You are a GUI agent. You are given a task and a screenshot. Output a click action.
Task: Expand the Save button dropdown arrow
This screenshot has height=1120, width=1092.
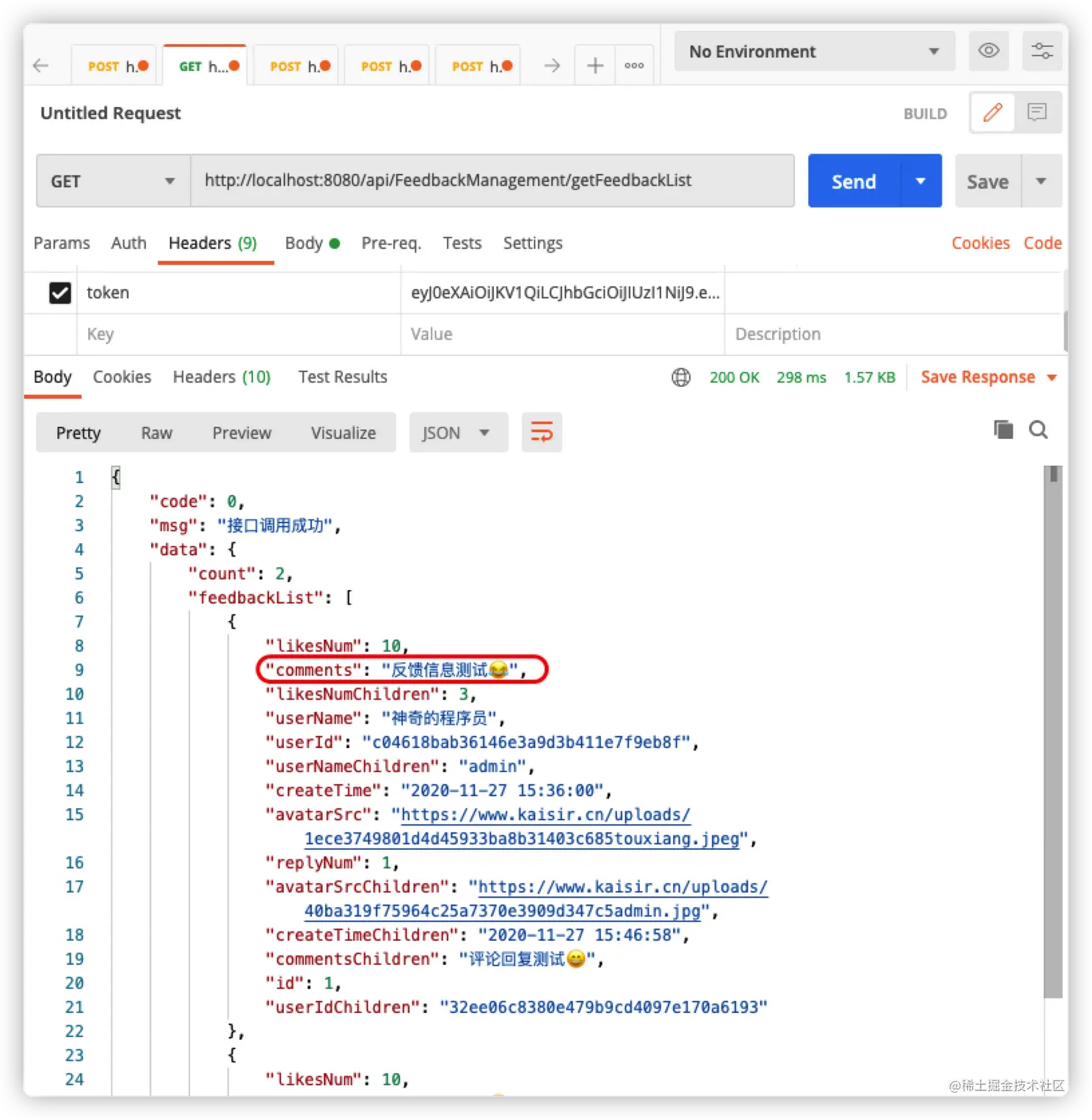point(1041,181)
